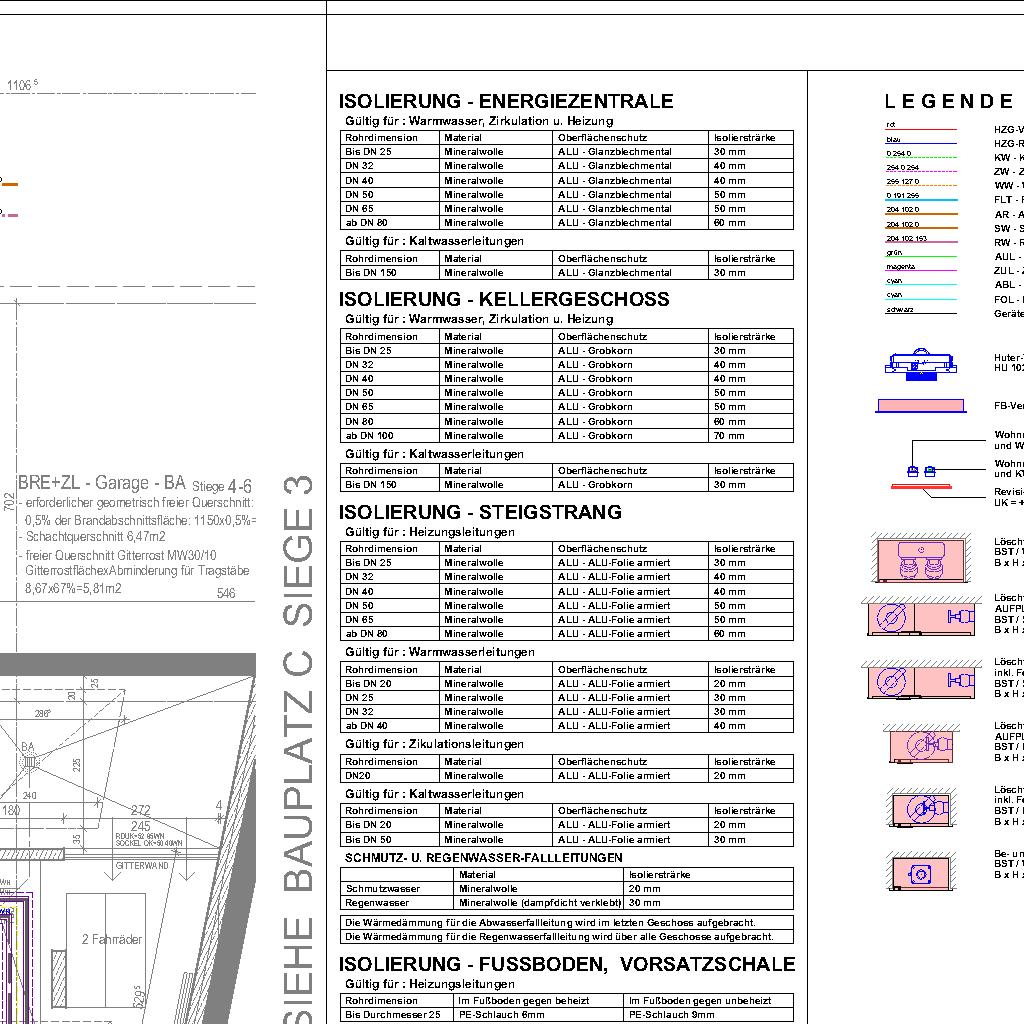The height and width of the screenshot is (1024, 1024).
Task: Select the first Lösch symbol with two extinguishers
Action: tap(920, 561)
